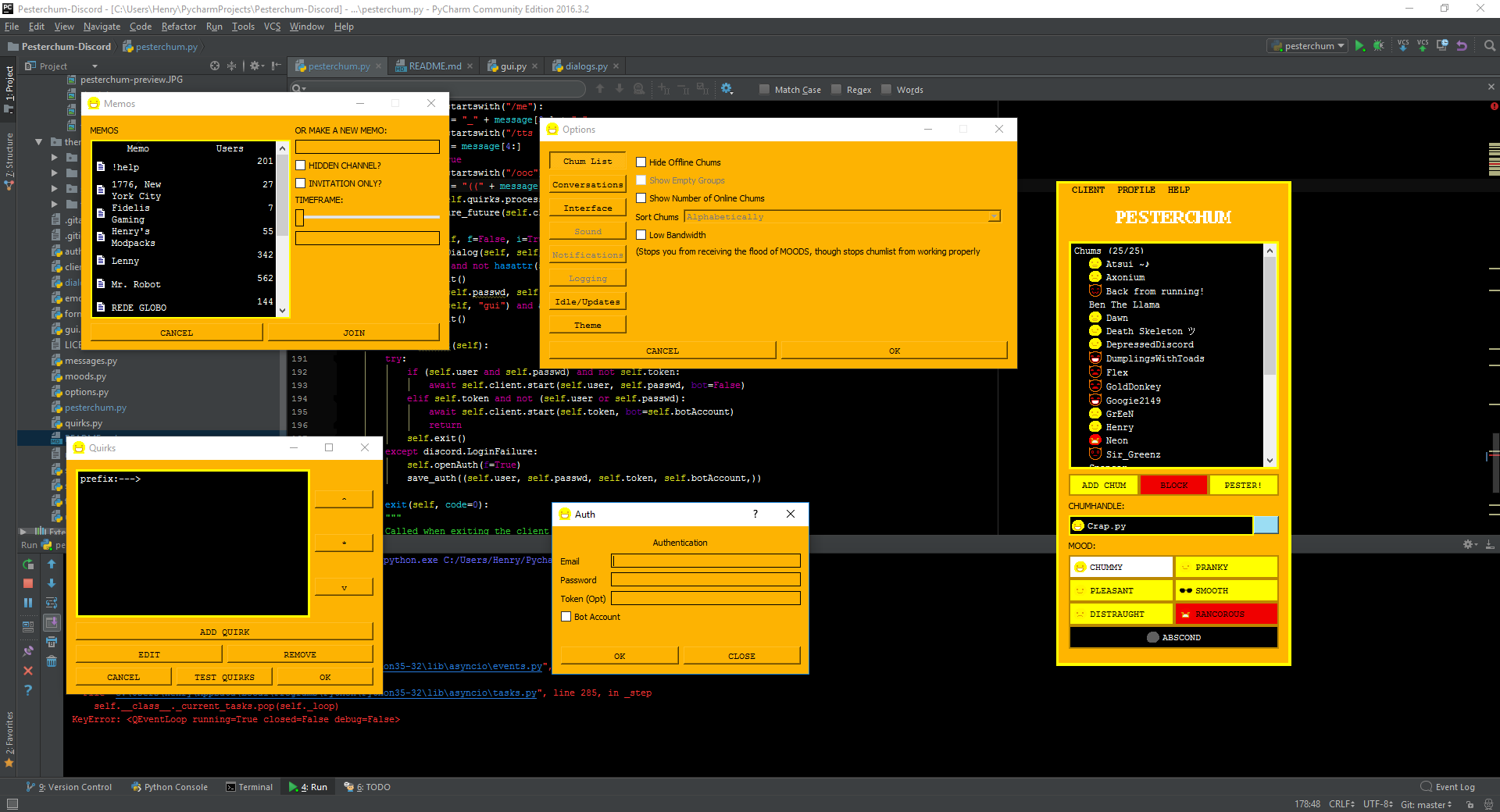
Task: Open search history dropdown in find field
Action: 298,89
